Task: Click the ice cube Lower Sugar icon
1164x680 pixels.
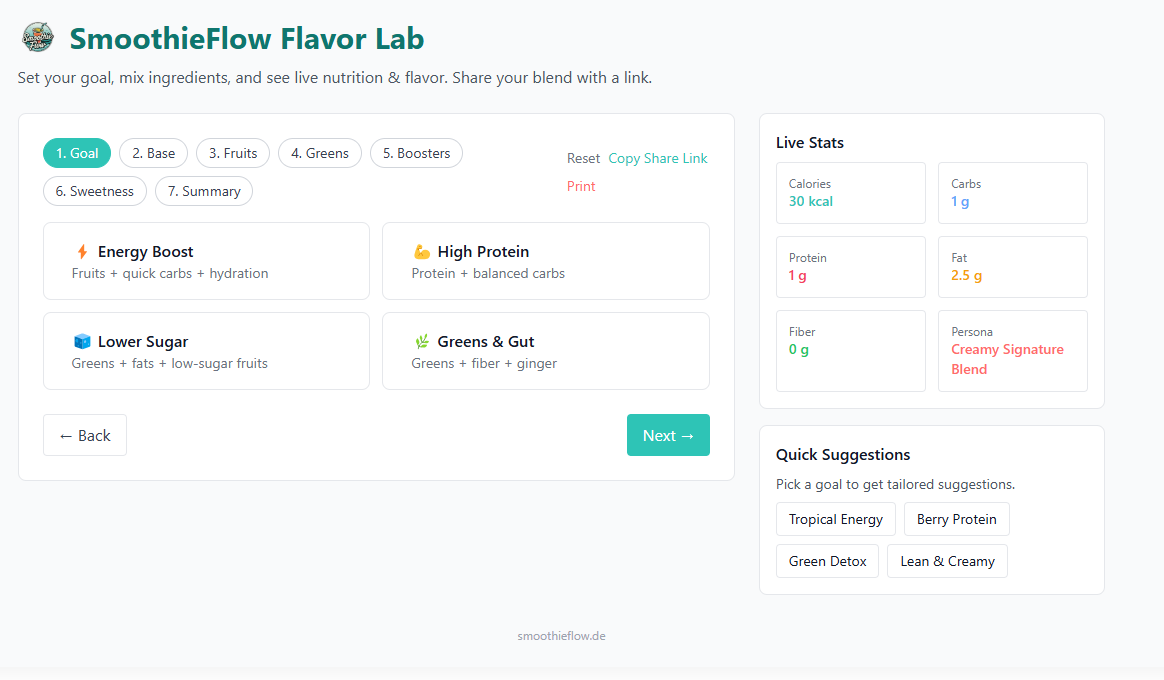Action: coord(82,342)
